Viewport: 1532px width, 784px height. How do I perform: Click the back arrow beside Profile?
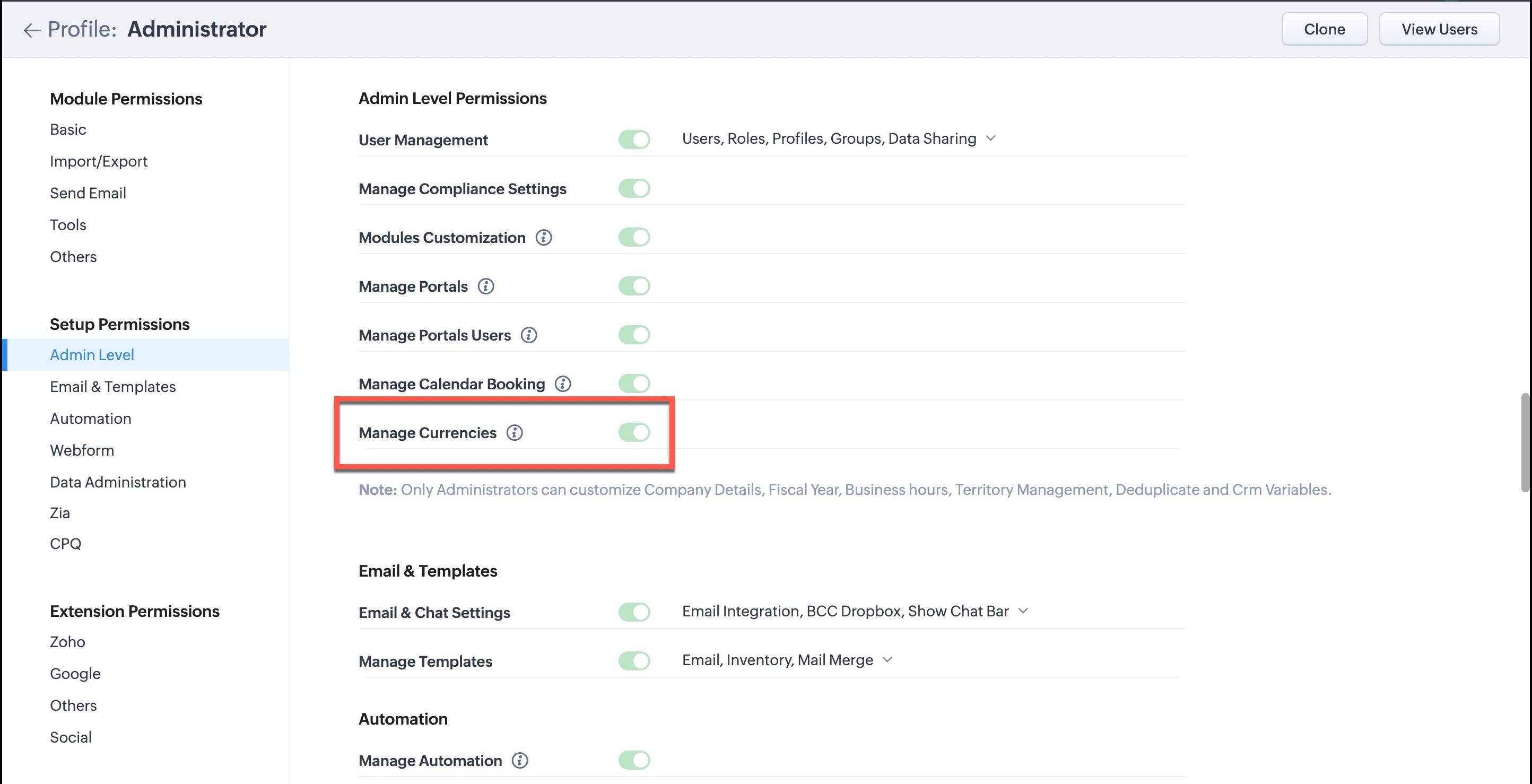point(31,30)
